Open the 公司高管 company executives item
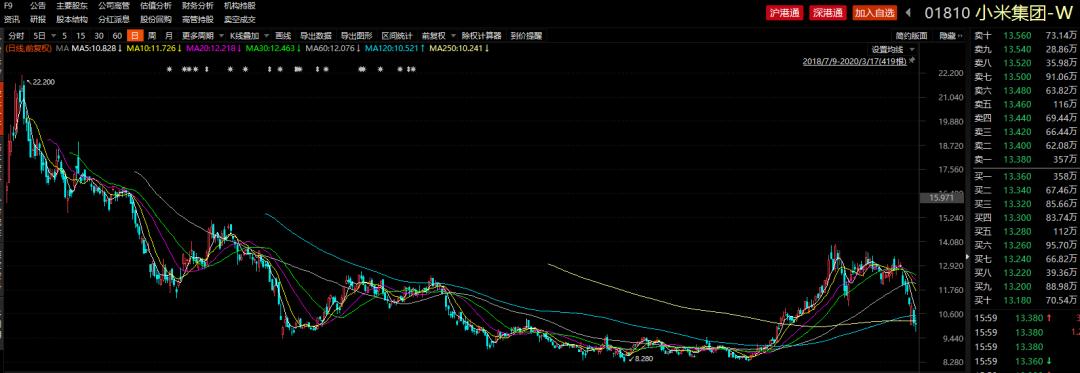The height and width of the screenshot is (373, 1080). point(114,6)
